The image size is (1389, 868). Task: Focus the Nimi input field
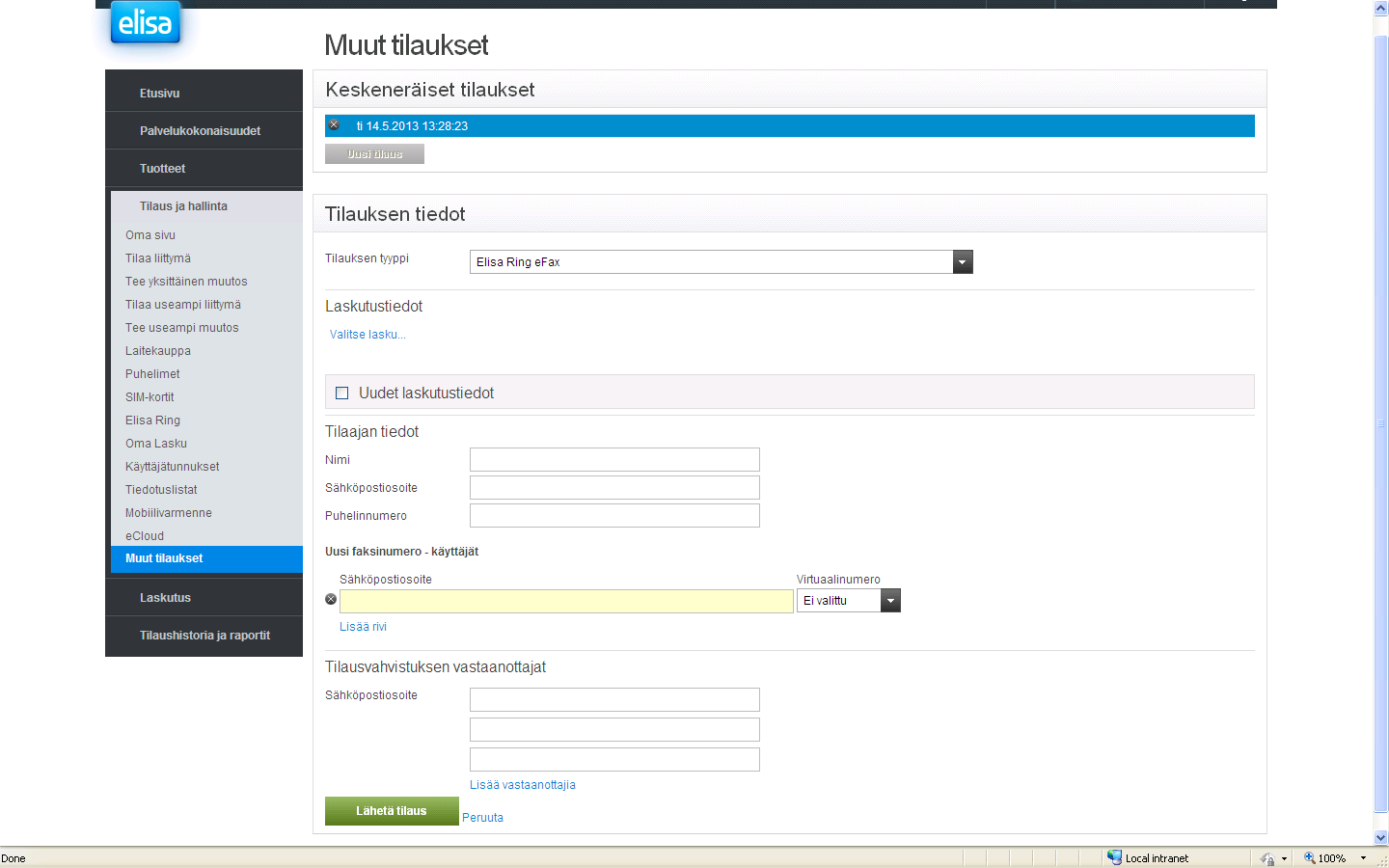click(614, 459)
